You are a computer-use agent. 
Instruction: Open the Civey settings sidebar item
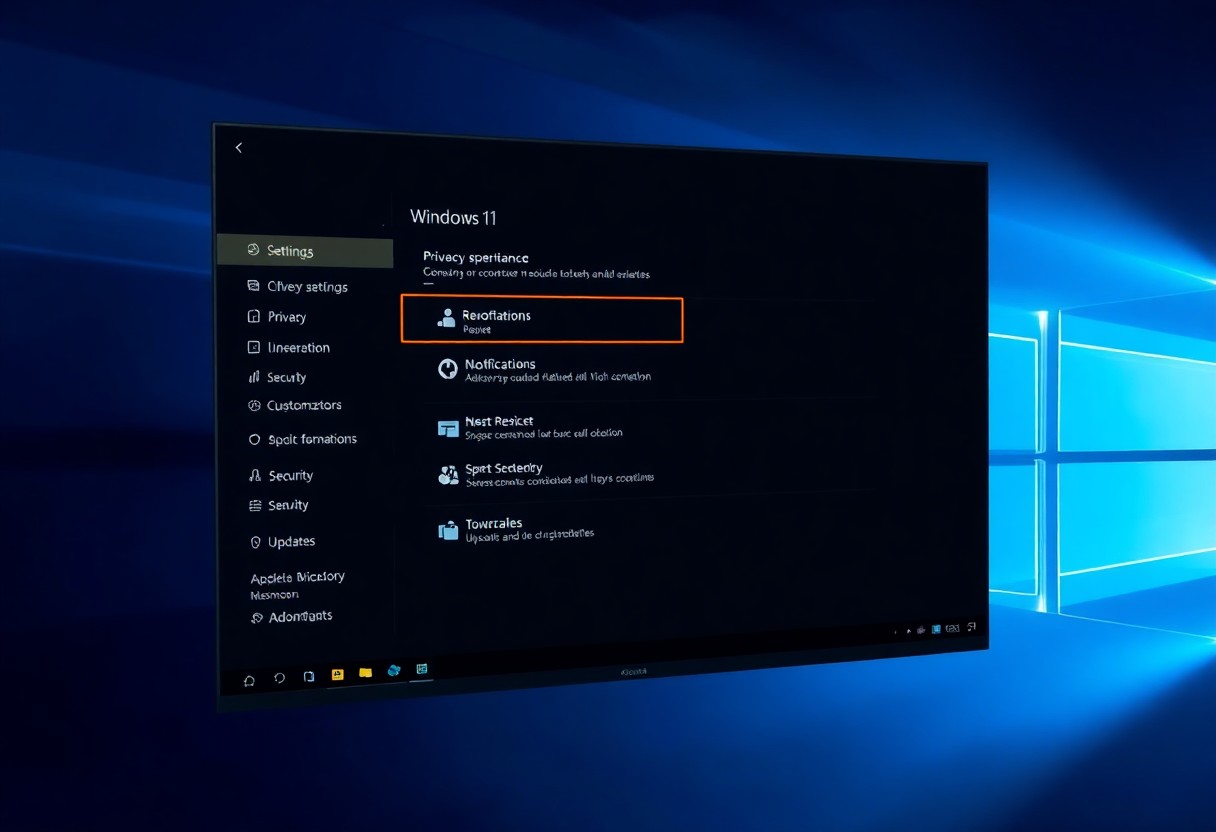pyautogui.click(x=297, y=286)
